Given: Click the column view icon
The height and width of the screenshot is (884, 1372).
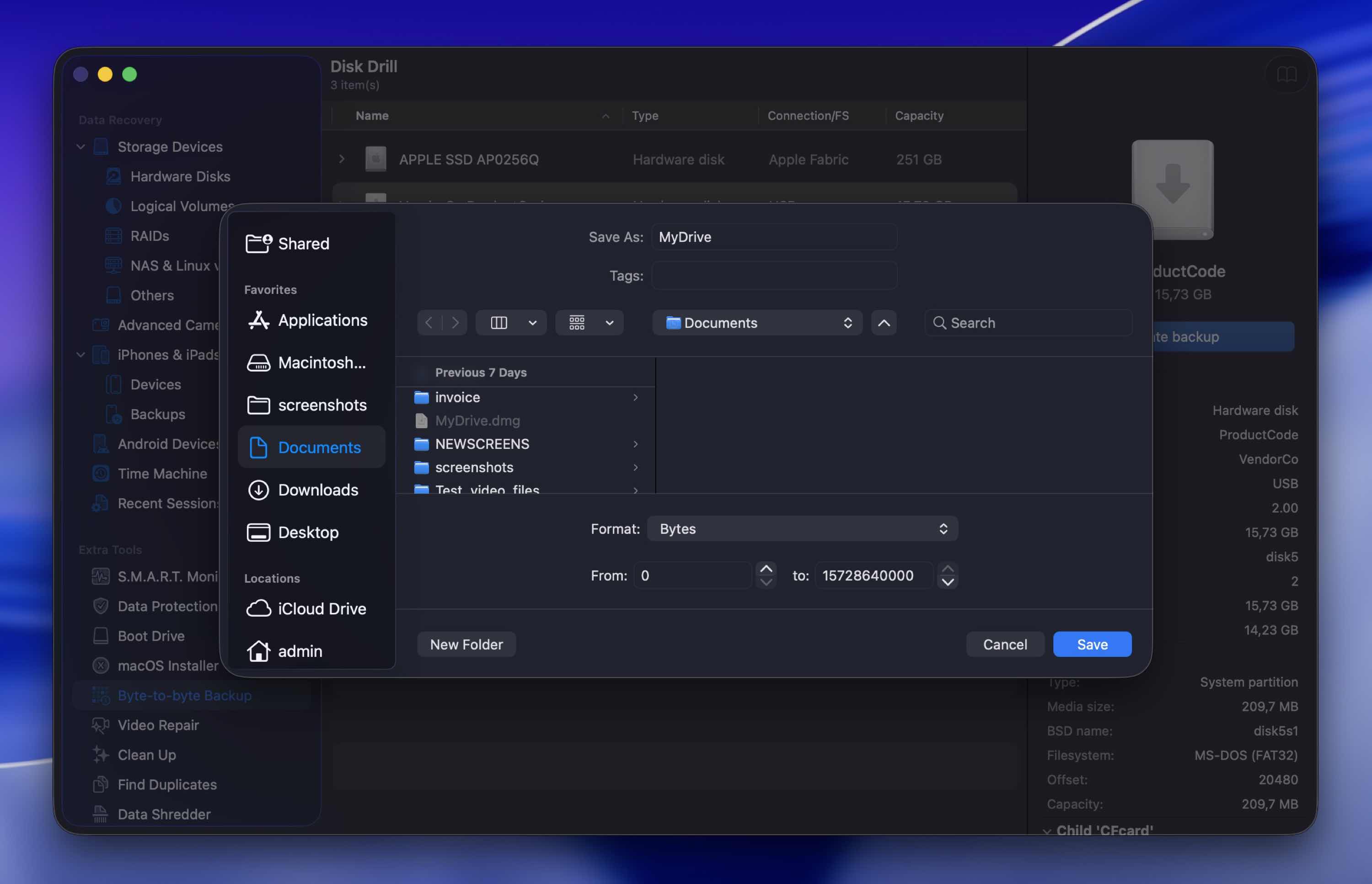Looking at the screenshot, I should pos(498,323).
